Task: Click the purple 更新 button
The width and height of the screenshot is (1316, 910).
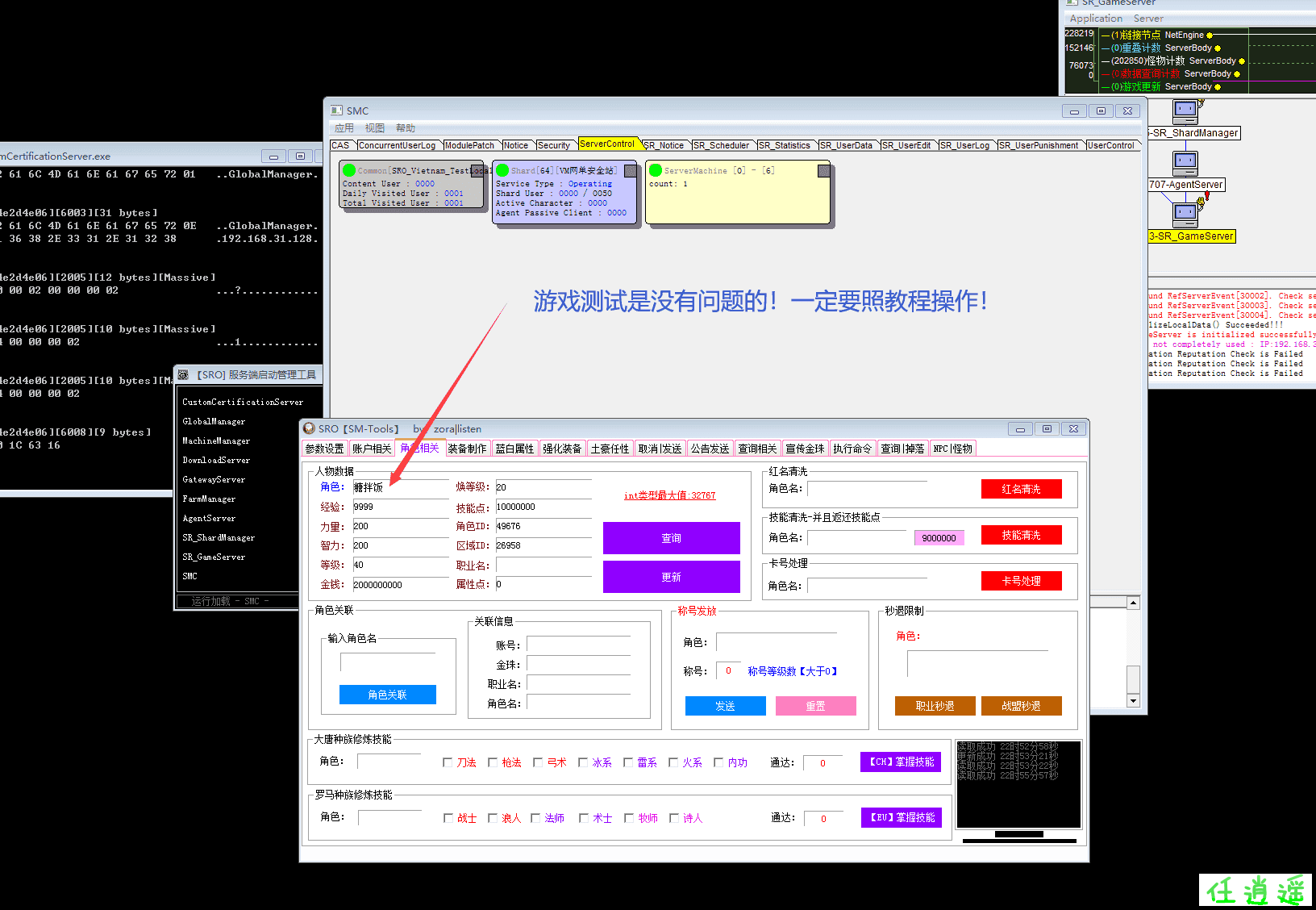Action: coord(672,577)
